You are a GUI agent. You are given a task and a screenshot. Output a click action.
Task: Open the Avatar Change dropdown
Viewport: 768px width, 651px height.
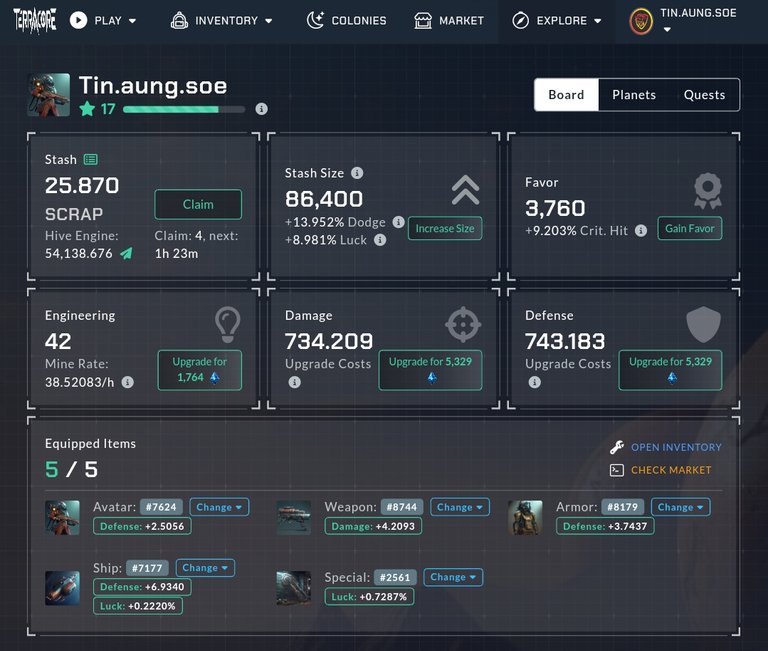(219, 507)
